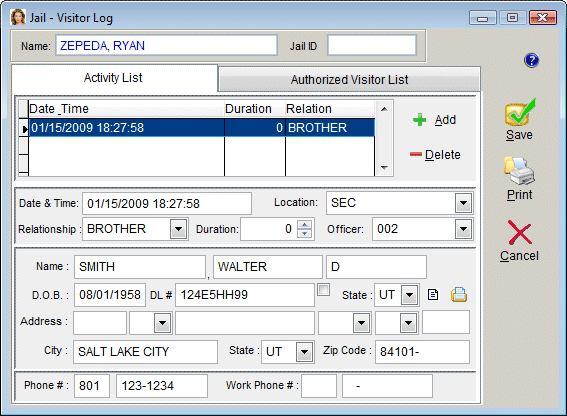Click the D.O.B. field 08/01/1958
This screenshot has height=416, width=567.
(x=110, y=295)
